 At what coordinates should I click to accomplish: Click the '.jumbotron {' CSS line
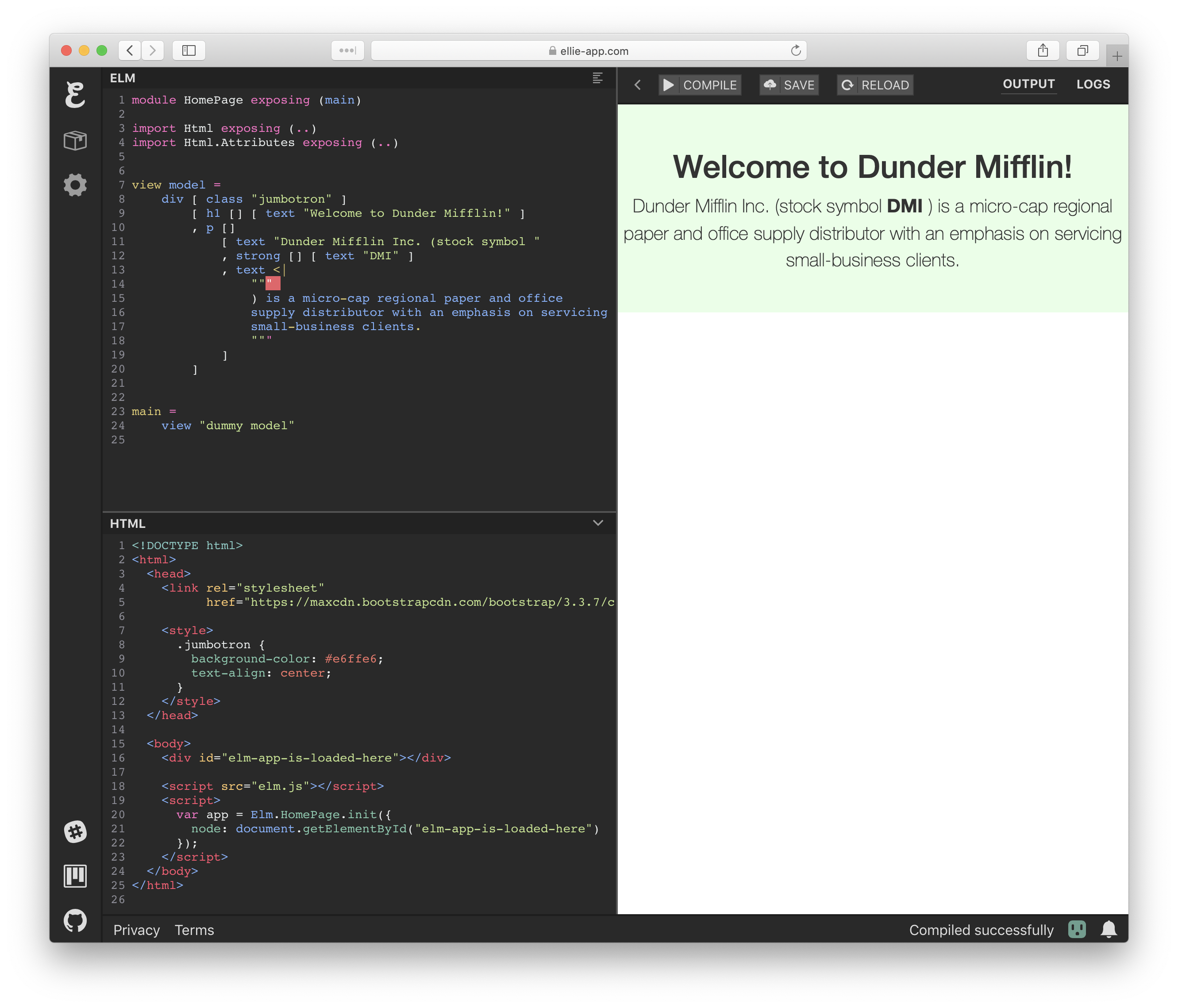(x=221, y=645)
